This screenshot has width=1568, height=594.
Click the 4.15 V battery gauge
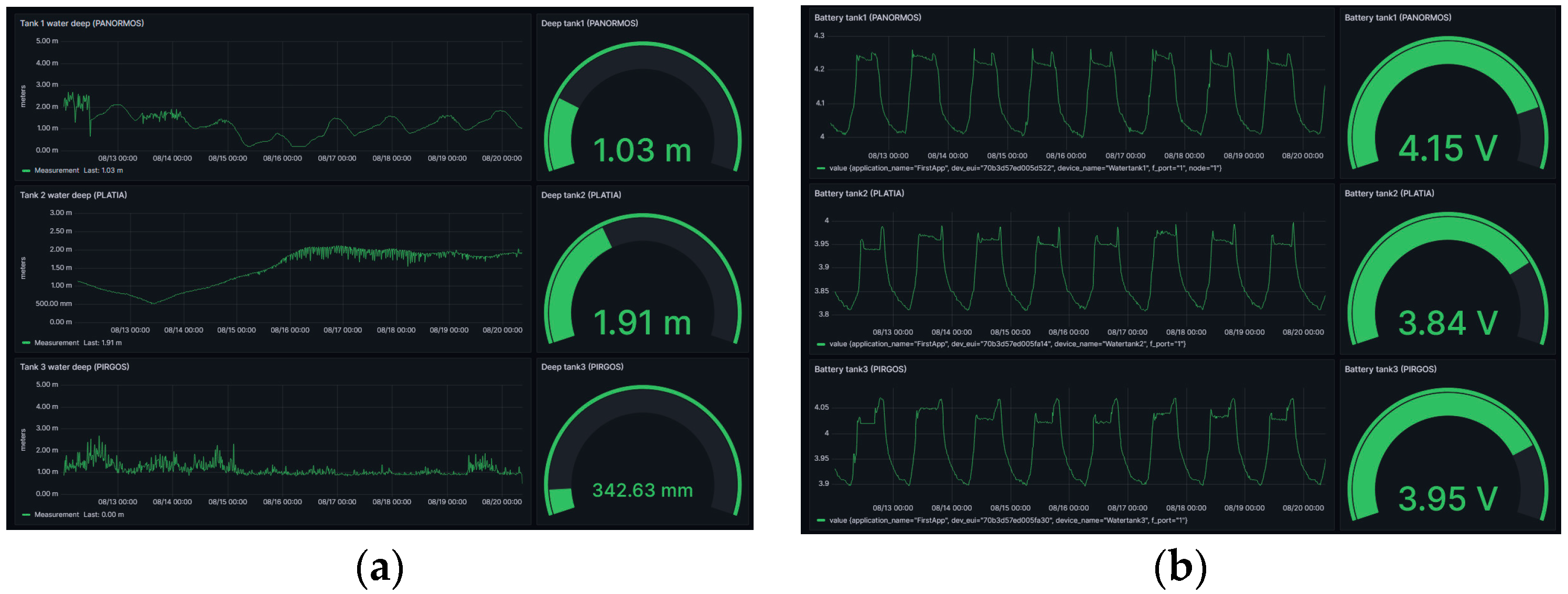click(x=1447, y=148)
